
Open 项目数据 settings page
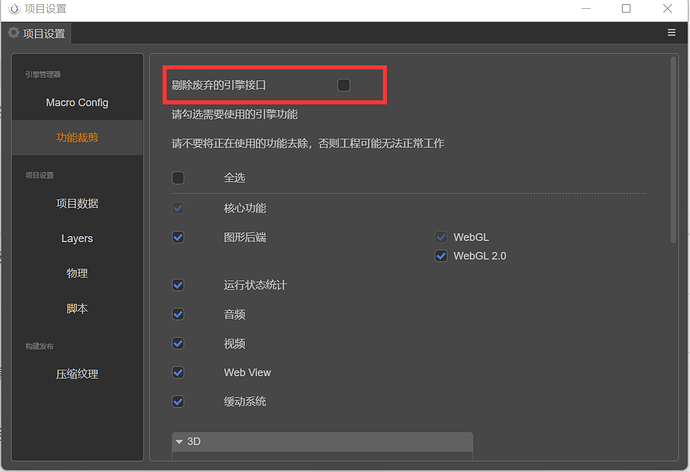point(77,203)
